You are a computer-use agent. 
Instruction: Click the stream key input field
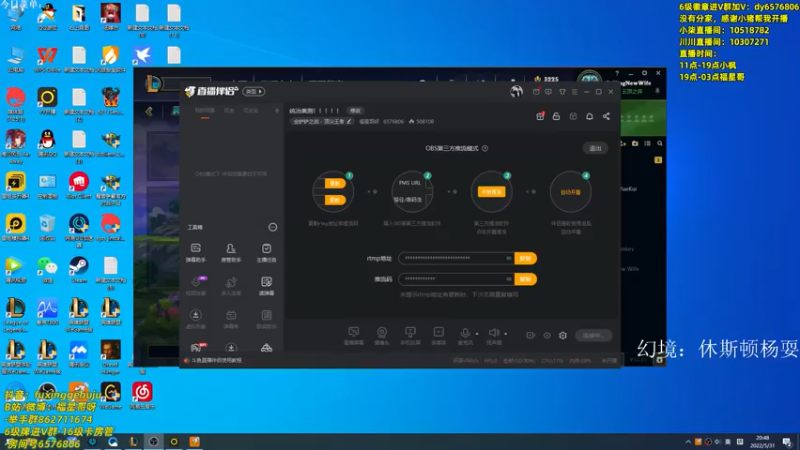(x=456, y=279)
